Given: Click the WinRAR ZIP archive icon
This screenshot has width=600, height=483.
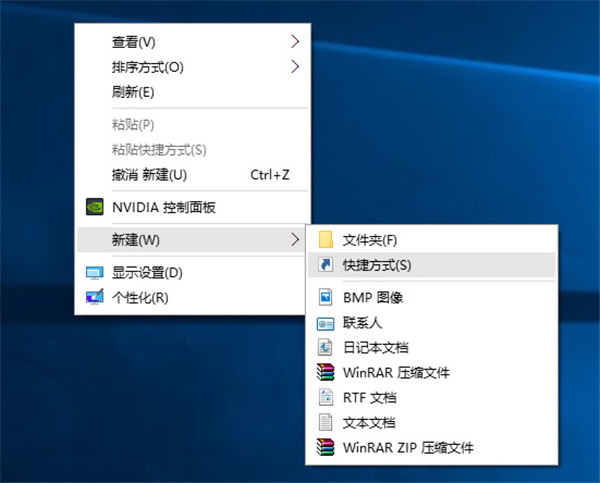Looking at the screenshot, I should (325, 447).
